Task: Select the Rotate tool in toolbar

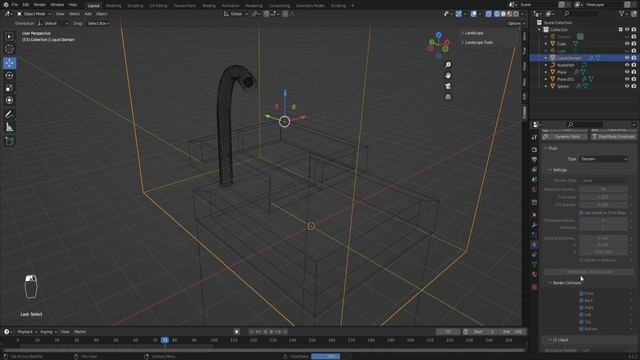Action: pos(9,75)
